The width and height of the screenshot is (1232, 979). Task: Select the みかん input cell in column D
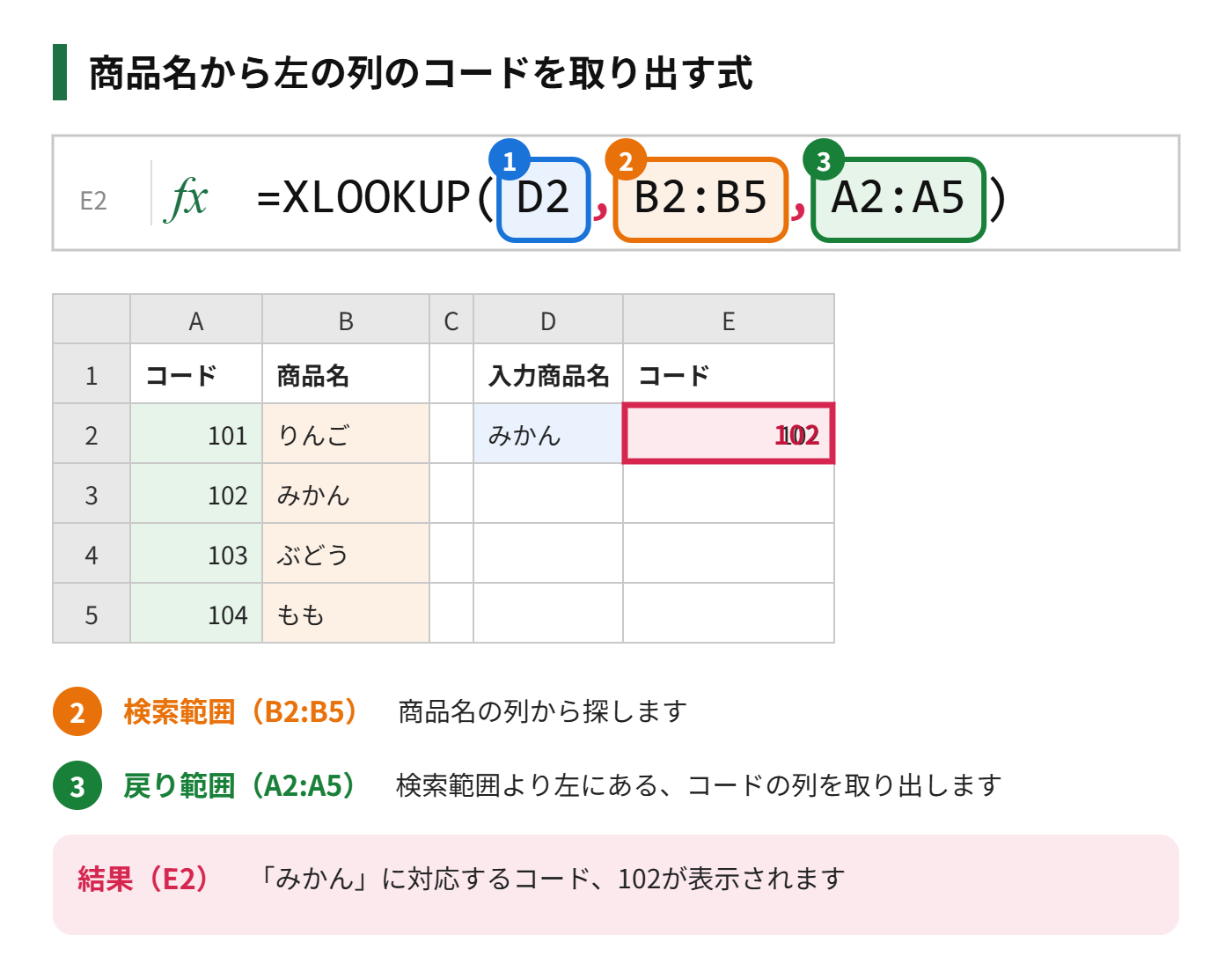548,434
